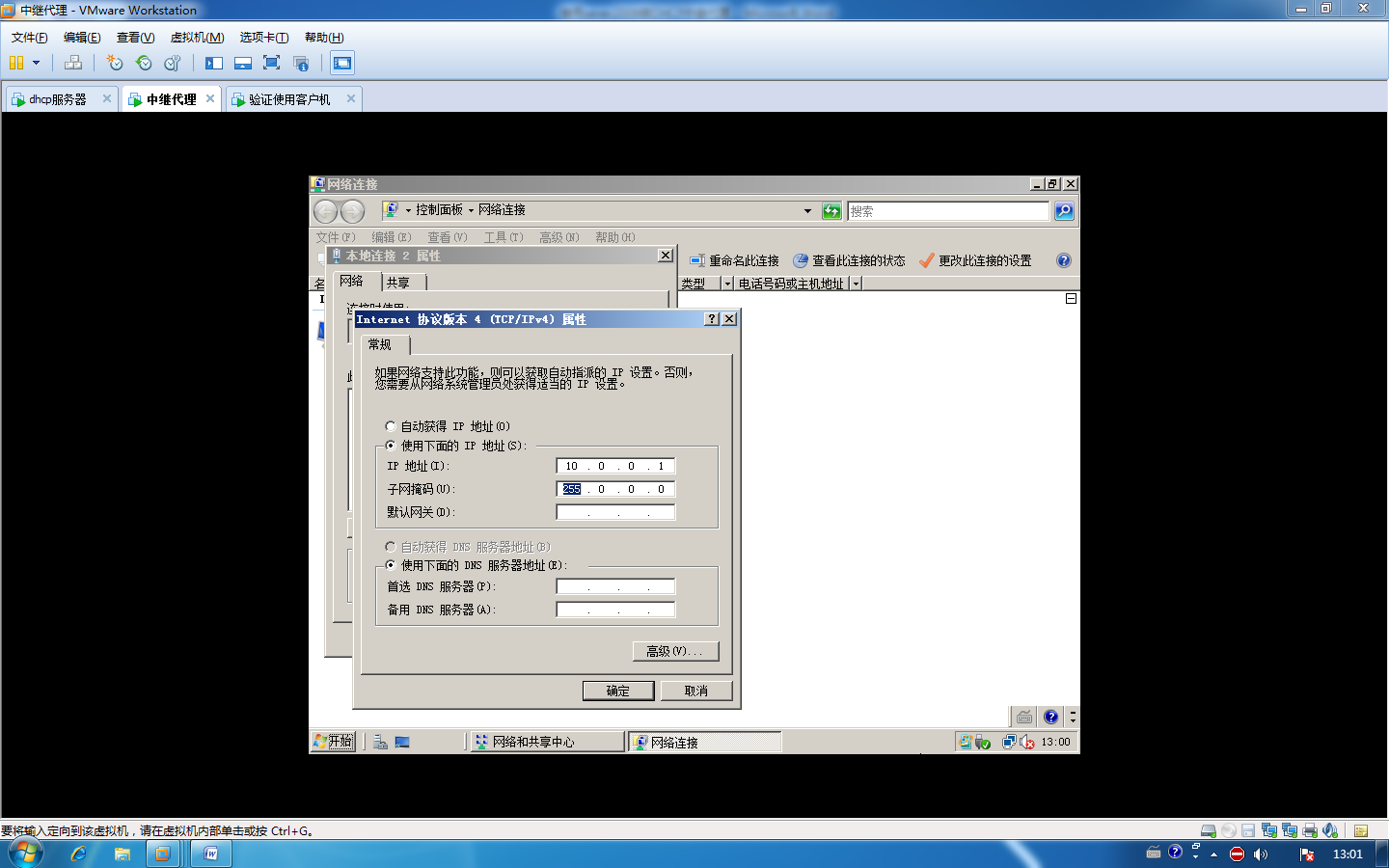The height and width of the screenshot is (868, 1389).
Task: Open the 帮助(H) menu in VMware
Action: point(324,38)
